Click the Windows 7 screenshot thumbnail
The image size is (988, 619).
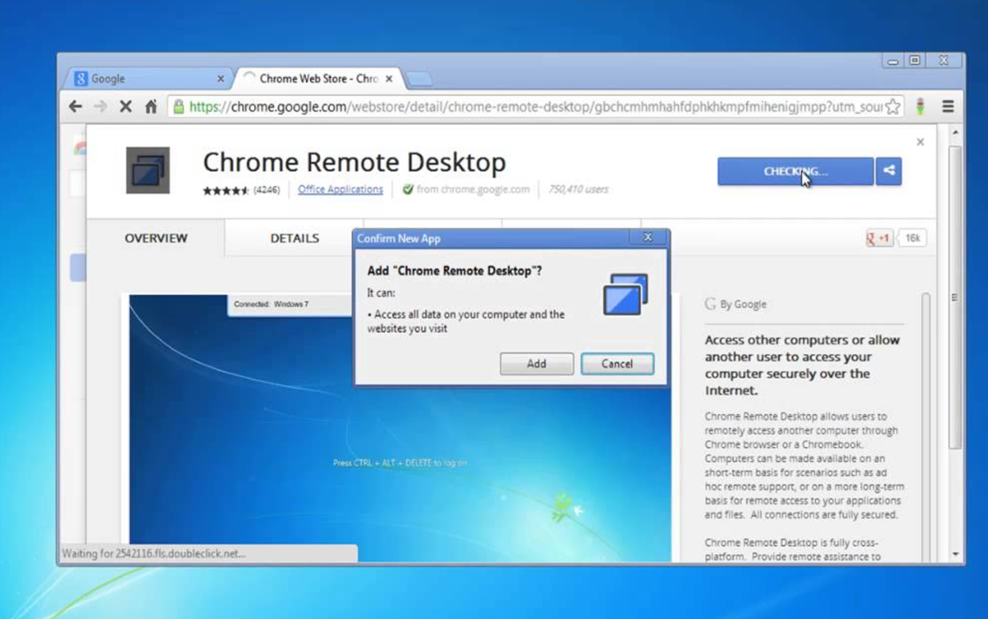click(x=400, y=427)
